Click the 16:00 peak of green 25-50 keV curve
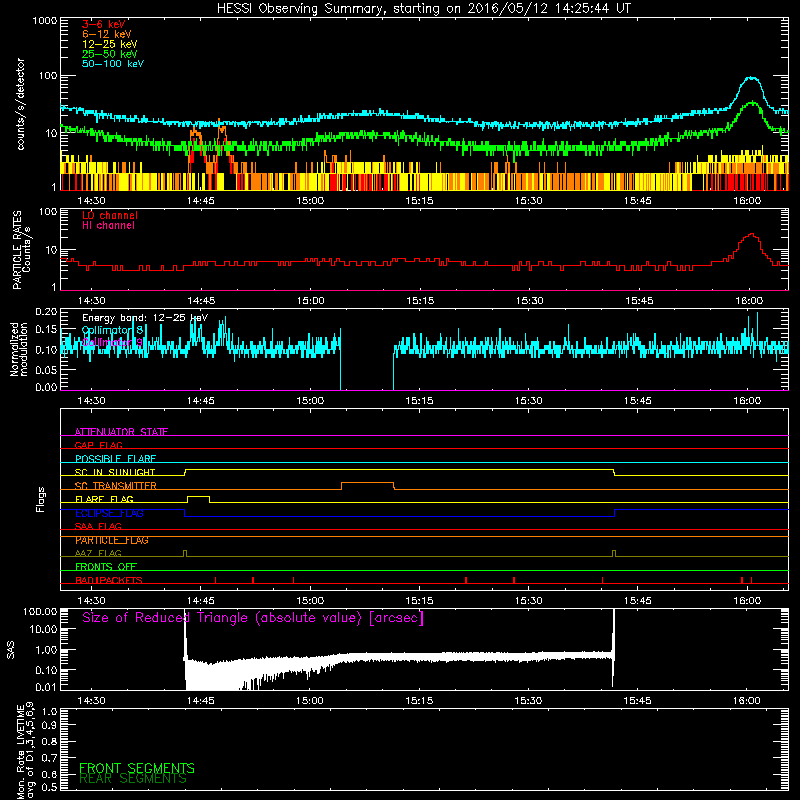 752,103
